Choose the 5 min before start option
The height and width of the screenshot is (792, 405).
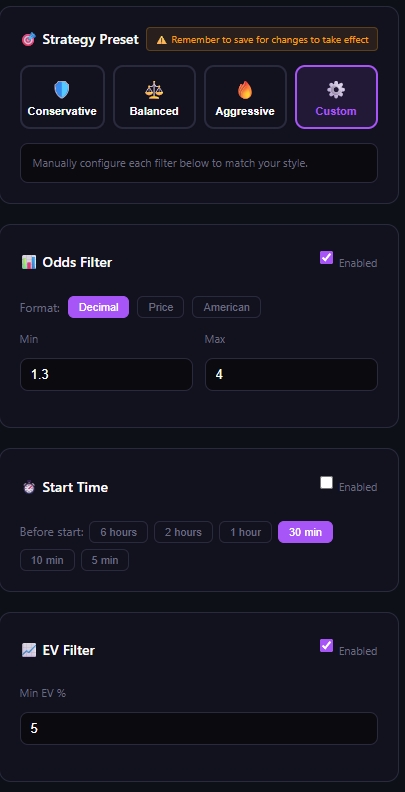pos(105,560)
